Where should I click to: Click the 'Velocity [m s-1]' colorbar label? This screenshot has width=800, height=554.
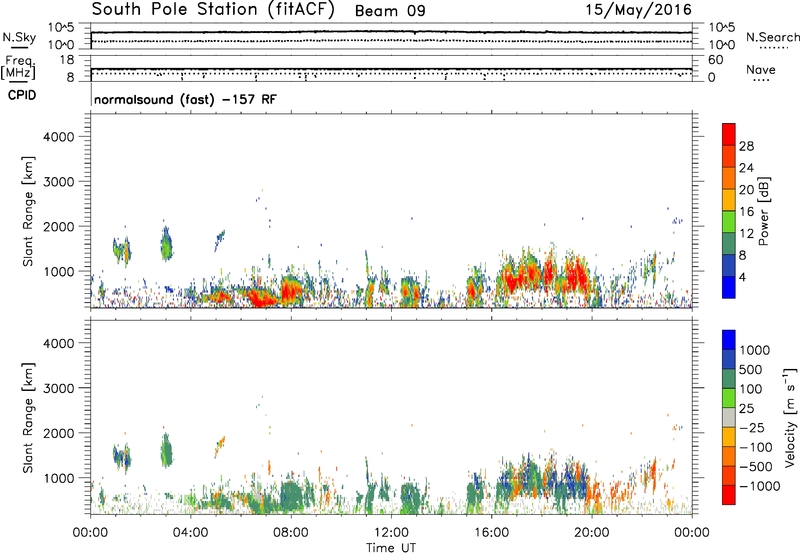click(790, 417)
